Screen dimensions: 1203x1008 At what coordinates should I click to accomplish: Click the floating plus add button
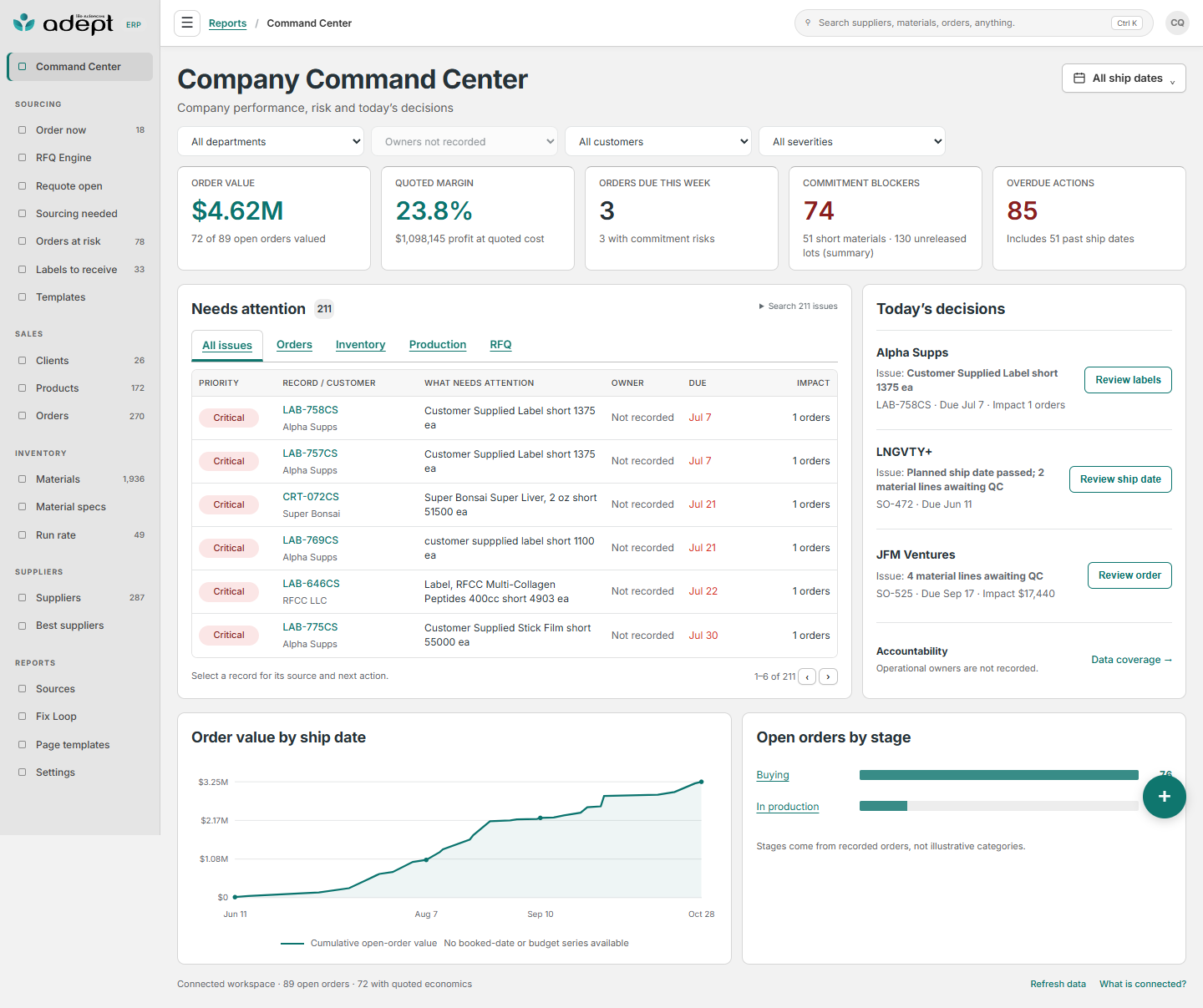[1164, 796]
